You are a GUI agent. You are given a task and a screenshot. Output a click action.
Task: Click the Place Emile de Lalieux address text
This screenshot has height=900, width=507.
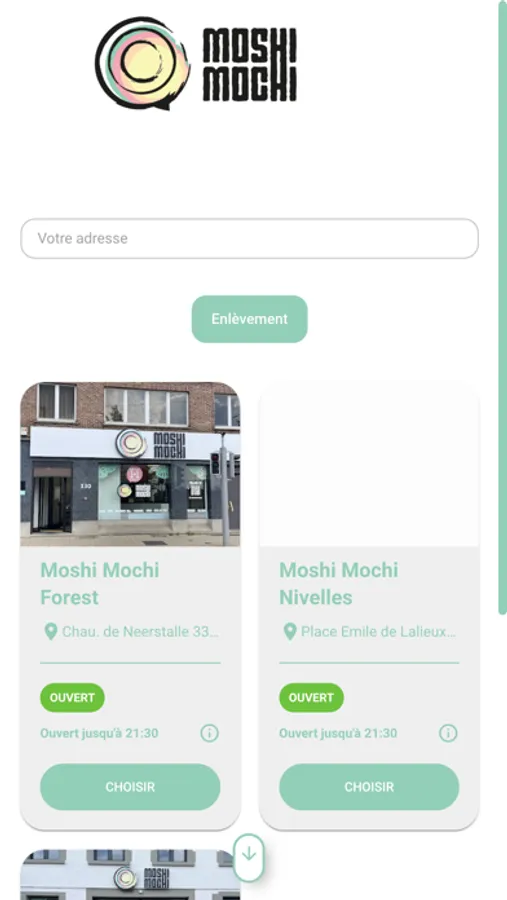point(379,632)
